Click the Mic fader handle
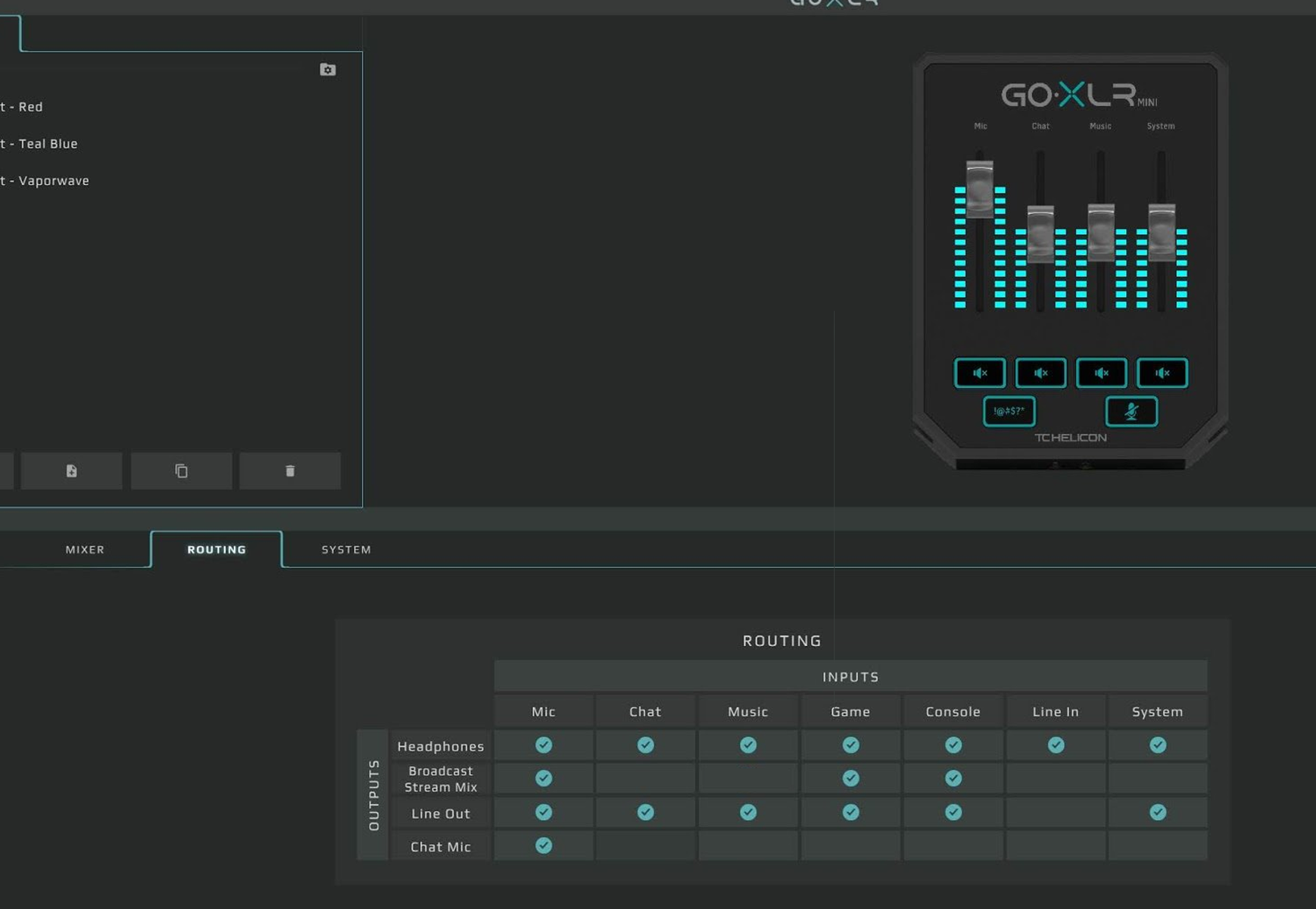 pyautogui.click(x=980, y=188)
